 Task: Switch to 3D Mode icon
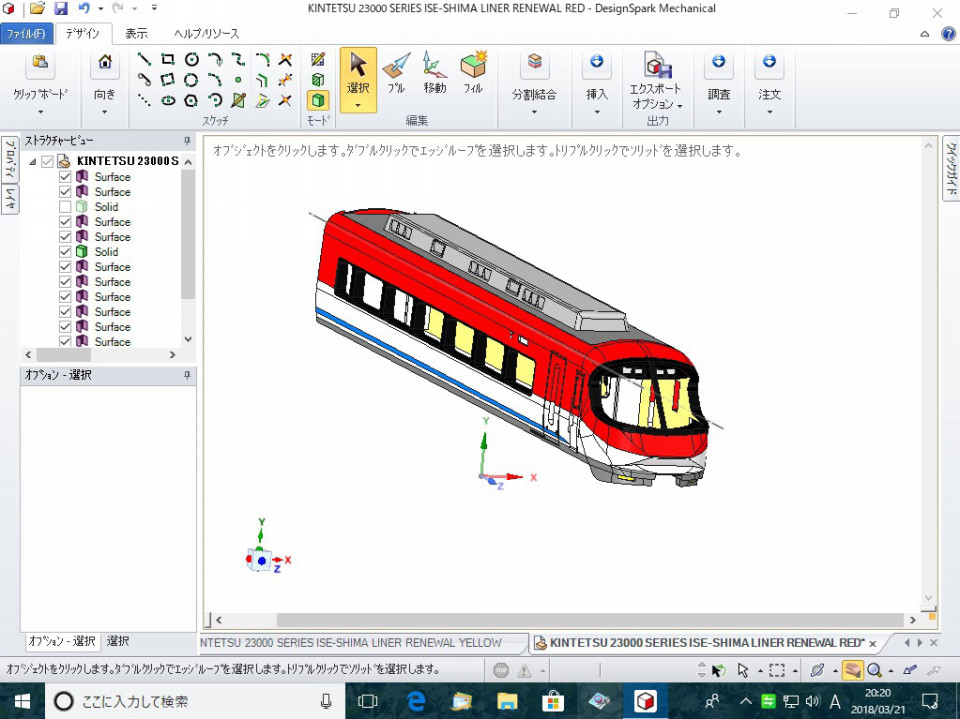318,100
